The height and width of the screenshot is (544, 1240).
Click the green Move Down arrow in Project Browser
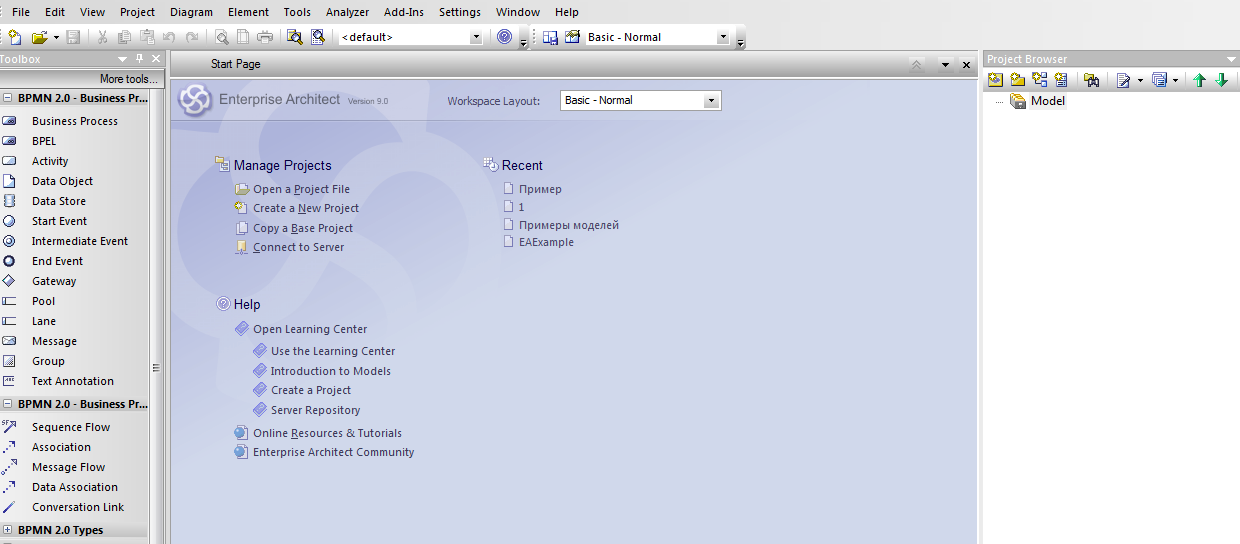(1221, 80)
